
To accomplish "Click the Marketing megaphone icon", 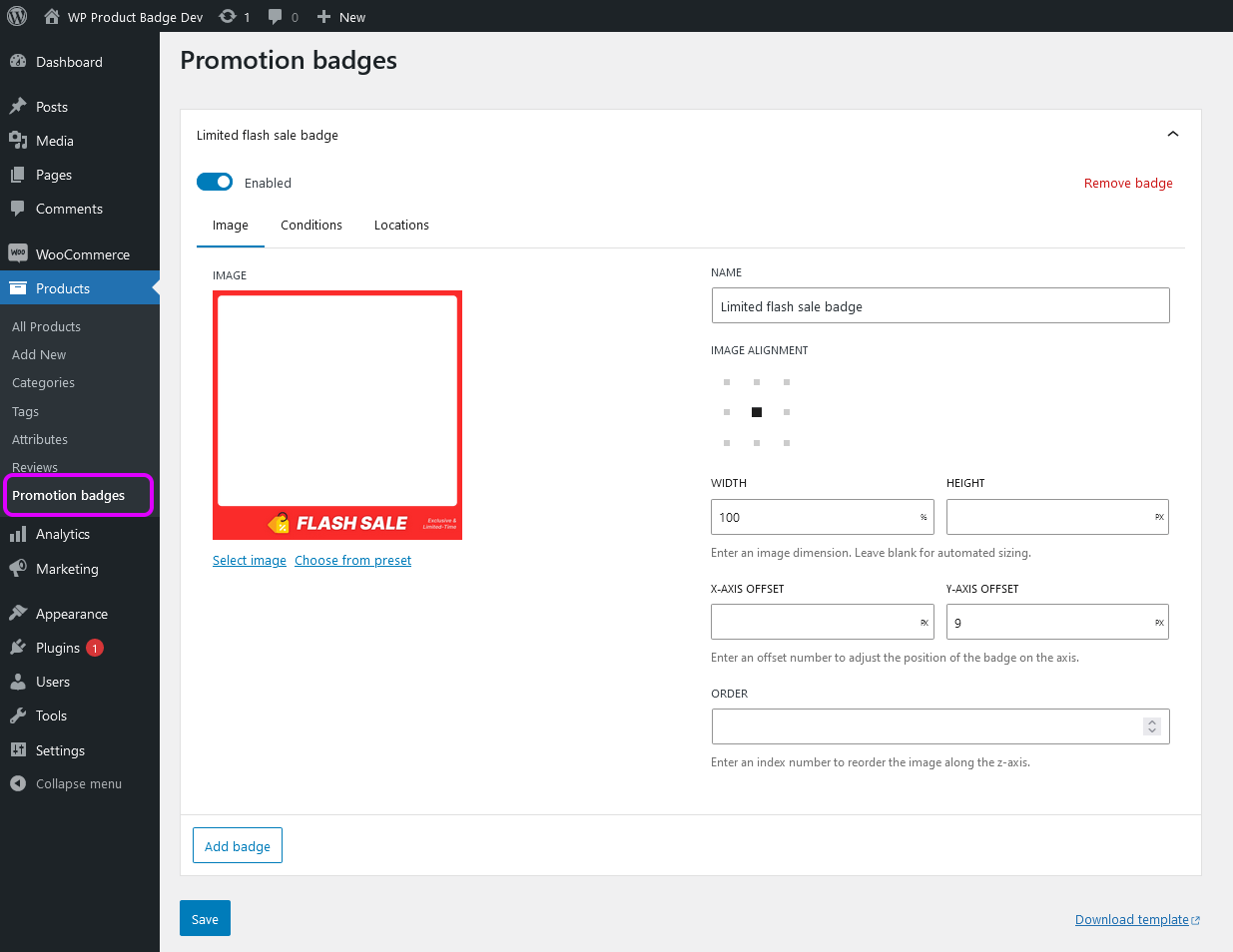I will coord(21,569).
